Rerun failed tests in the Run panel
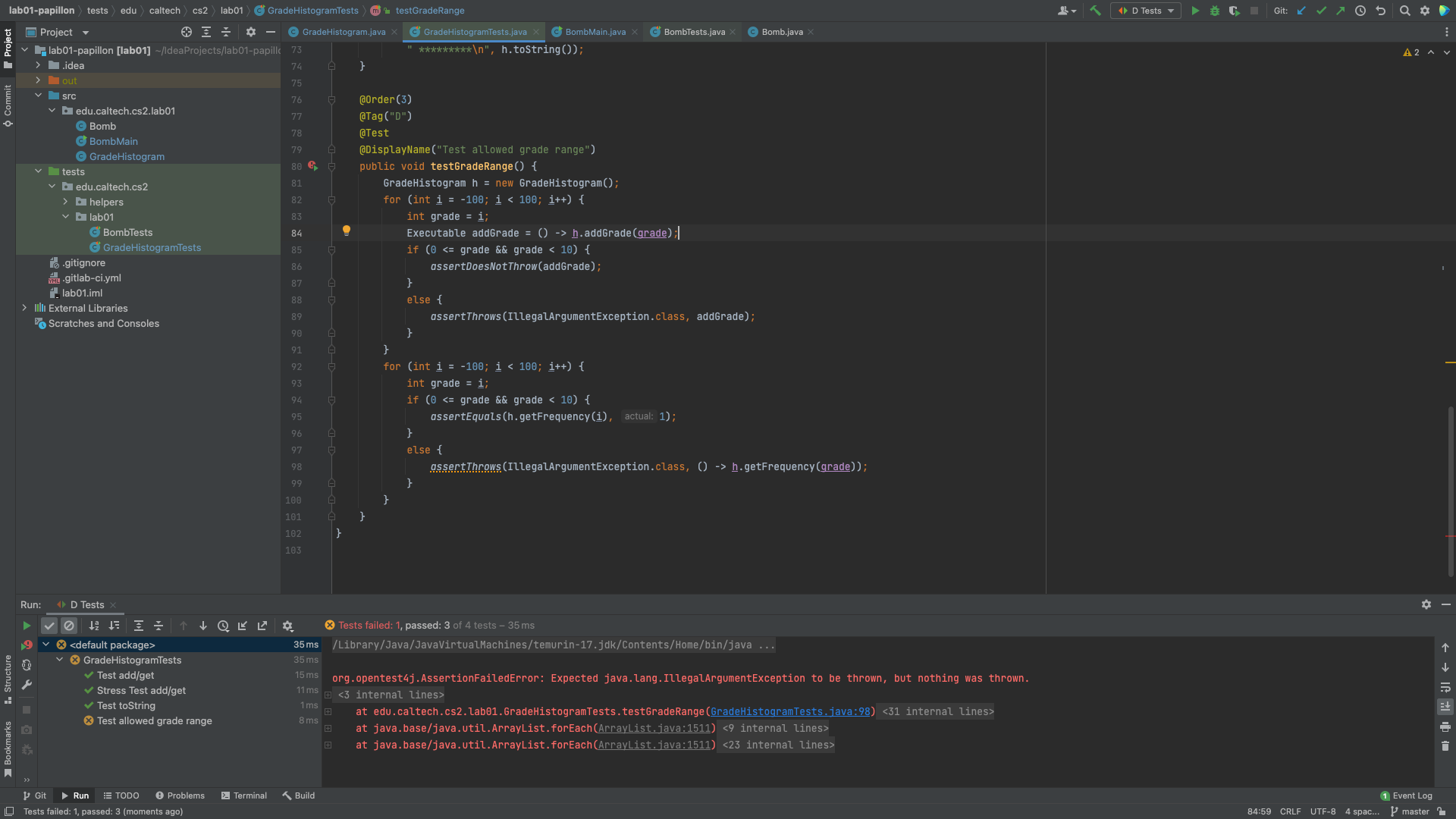The width and height of the screenshot is (1456, 819). coord(27,645)
